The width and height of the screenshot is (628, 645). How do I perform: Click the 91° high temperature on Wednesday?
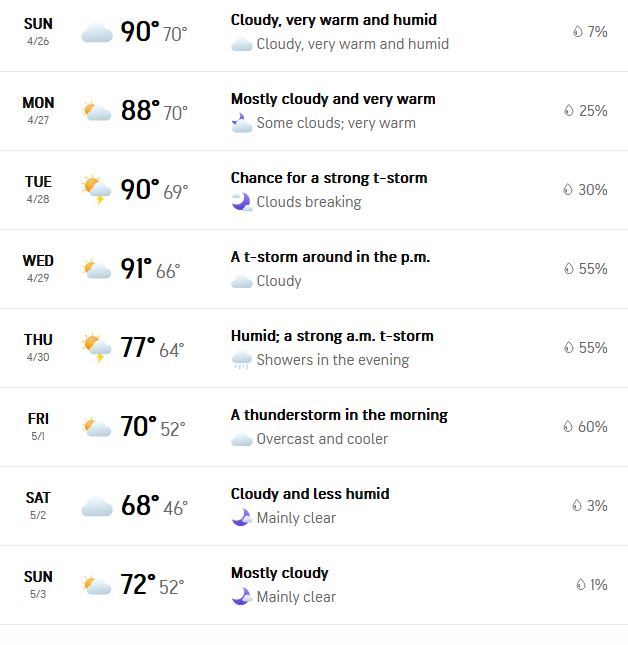click(x=136, y=269)
